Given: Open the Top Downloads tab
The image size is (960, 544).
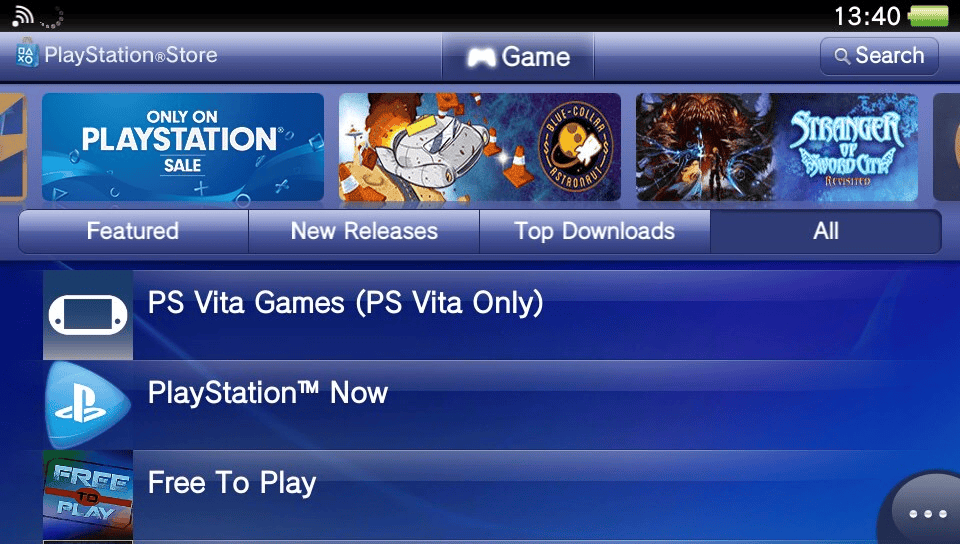Looking at the screenshot, I should [594, 231].
